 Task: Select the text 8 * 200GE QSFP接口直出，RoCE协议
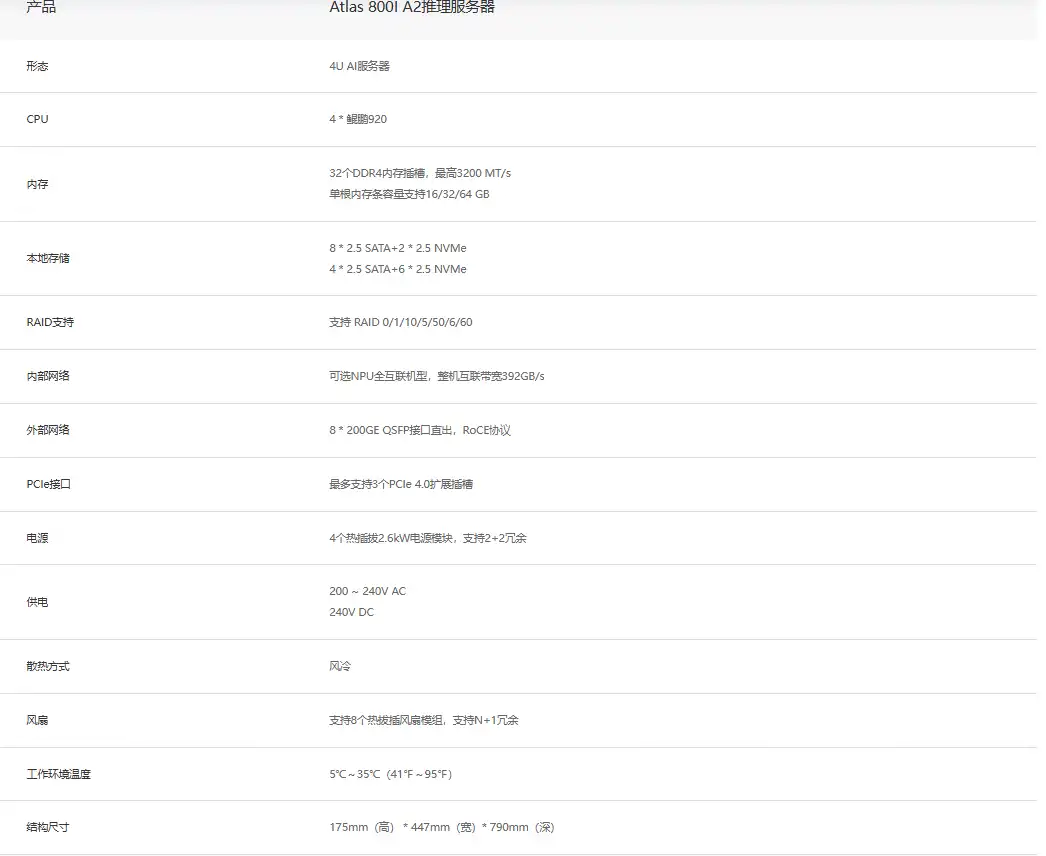pyautogui.click(x=420, y=430)
